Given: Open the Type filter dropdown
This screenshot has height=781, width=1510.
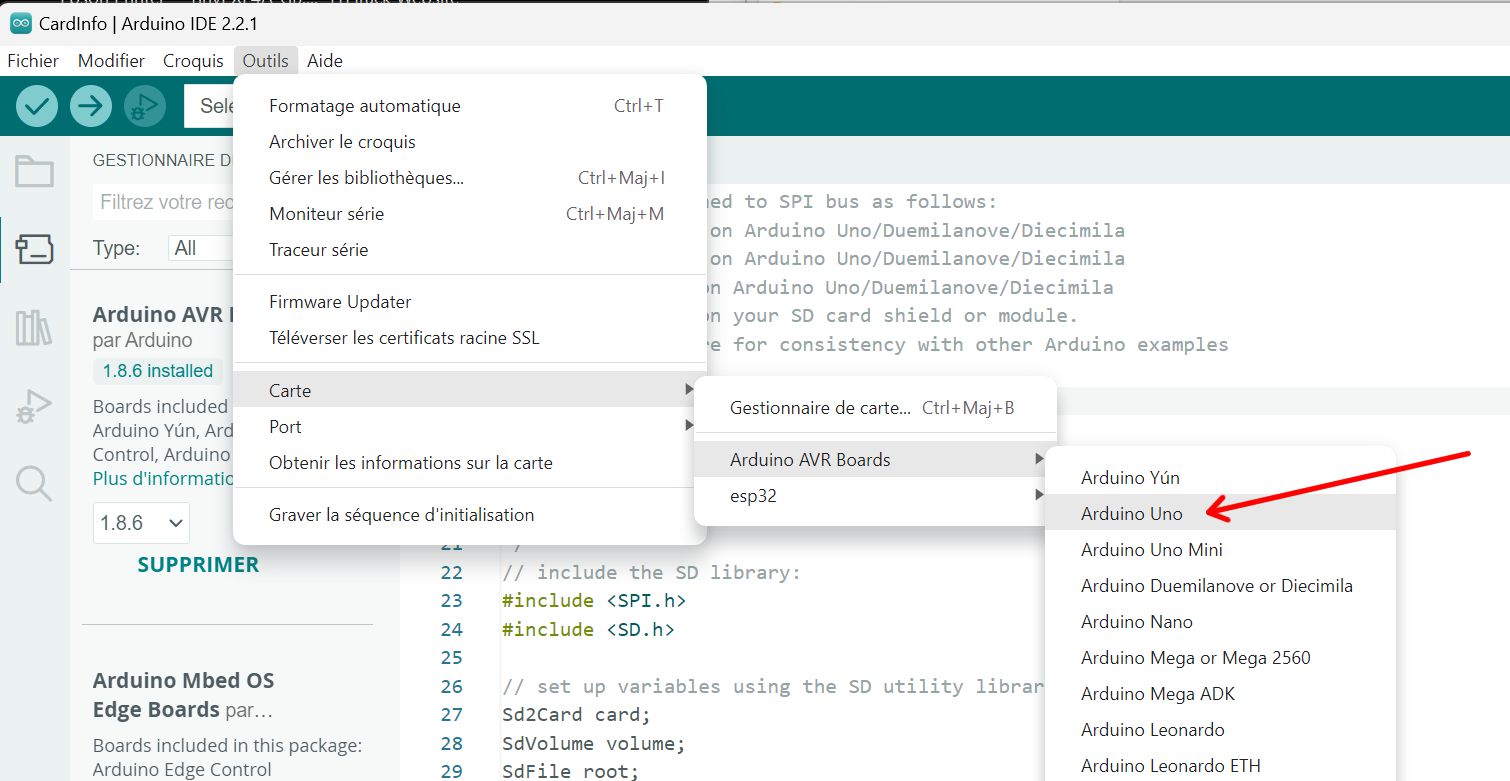Looking at the screenshot, I should pyautogui.click(x=199, y=248).
